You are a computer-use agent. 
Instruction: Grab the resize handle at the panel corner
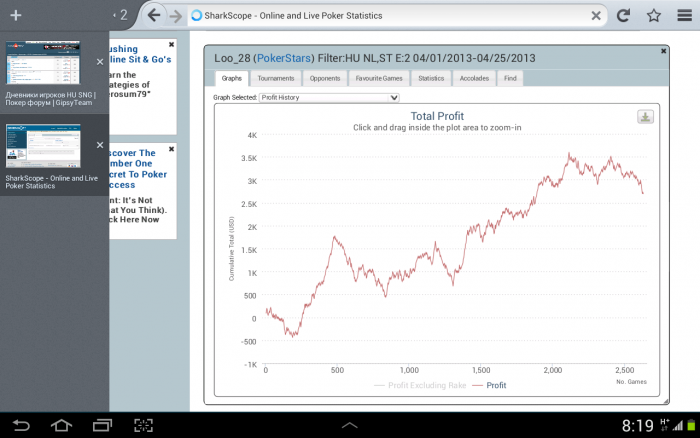(666, 401)
